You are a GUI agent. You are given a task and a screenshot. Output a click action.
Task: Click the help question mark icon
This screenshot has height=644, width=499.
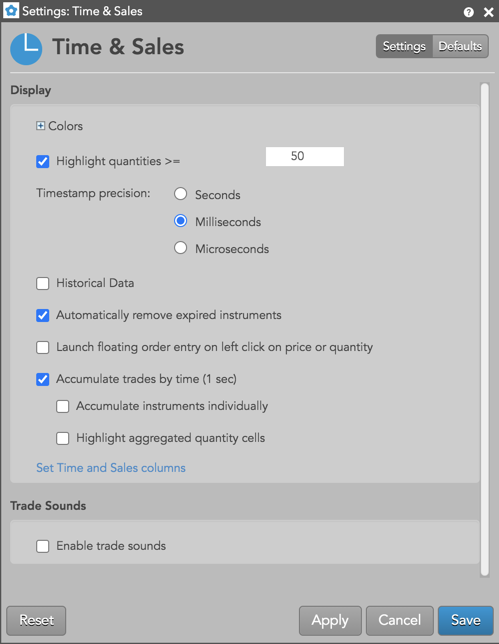pos(468,12)
